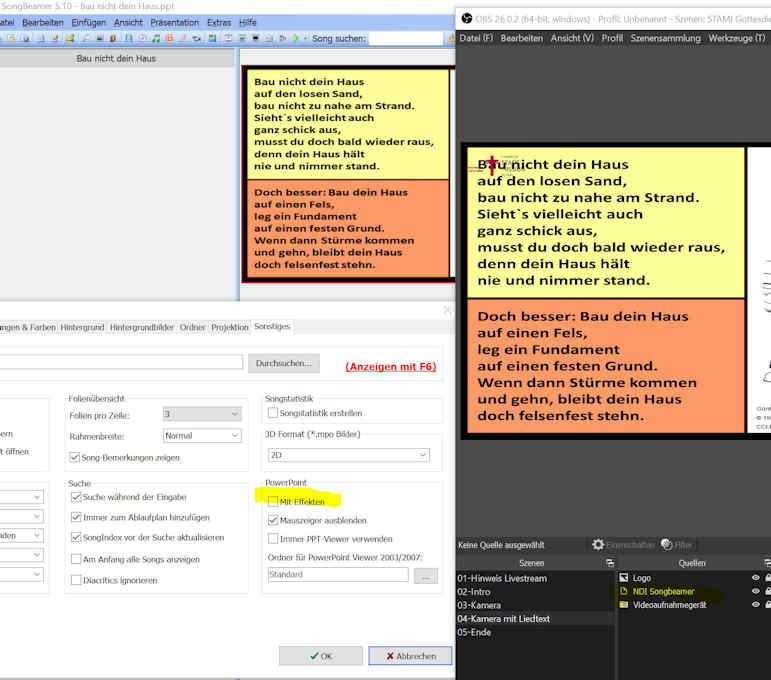Click the red B icon in SongBeamer toolbar
The height and width of the screenshot is (680, 771).
[170, 38]
